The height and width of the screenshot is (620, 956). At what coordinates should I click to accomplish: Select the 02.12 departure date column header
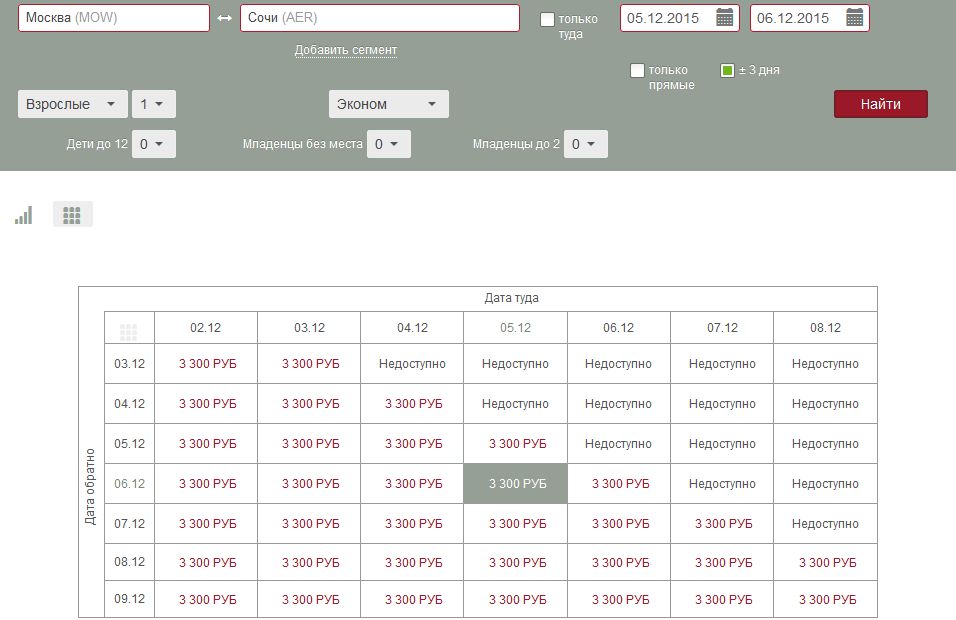(x=205, y=328)
